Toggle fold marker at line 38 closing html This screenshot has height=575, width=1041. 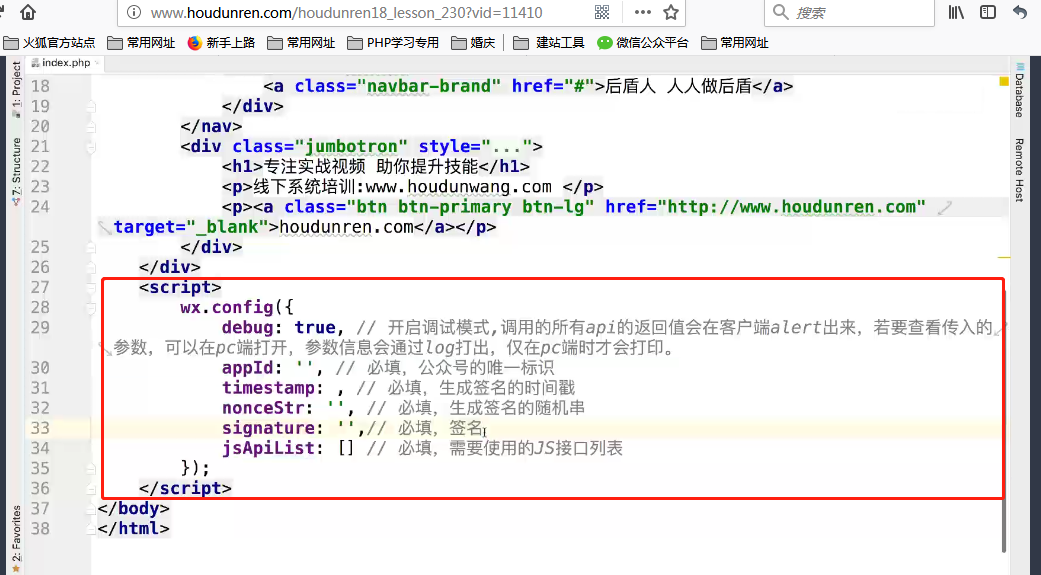[91, 529]
